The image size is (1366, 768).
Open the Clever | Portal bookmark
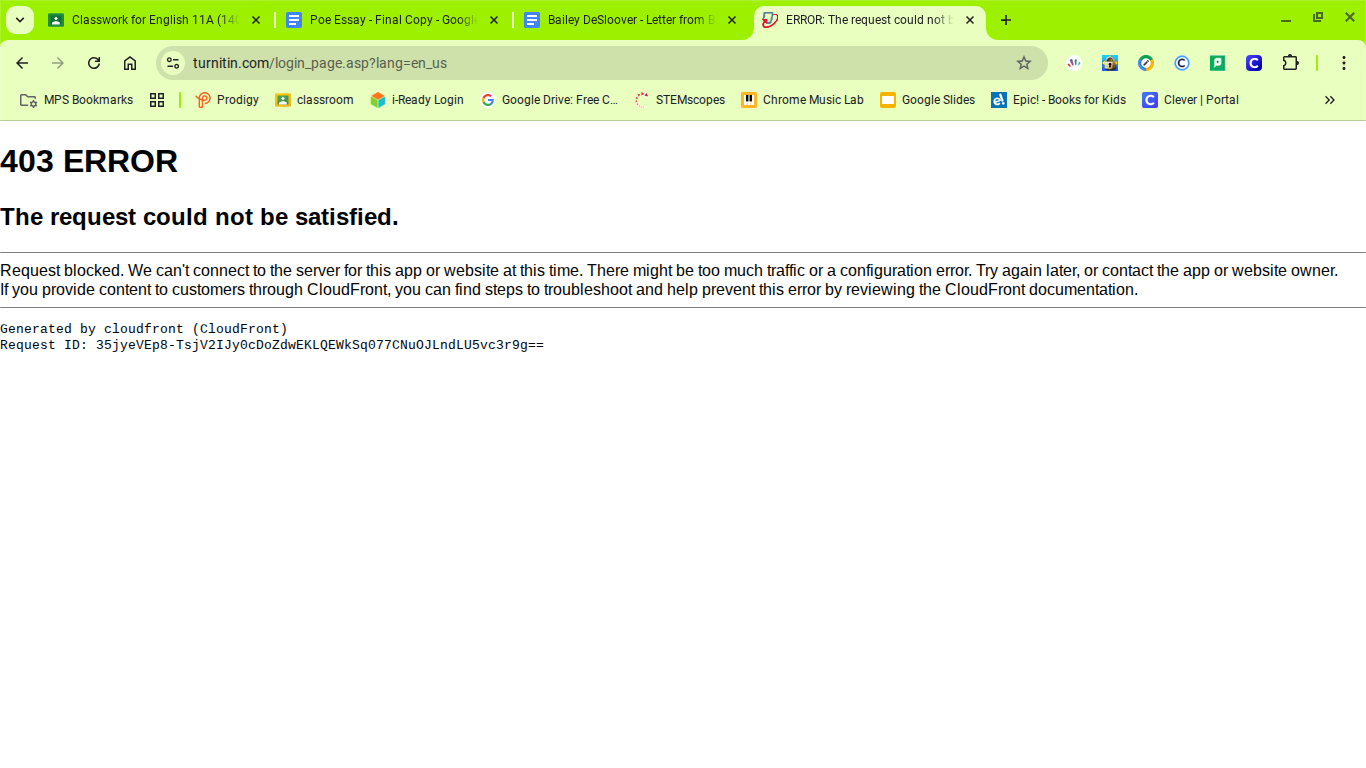click(x=1190, y=100)
